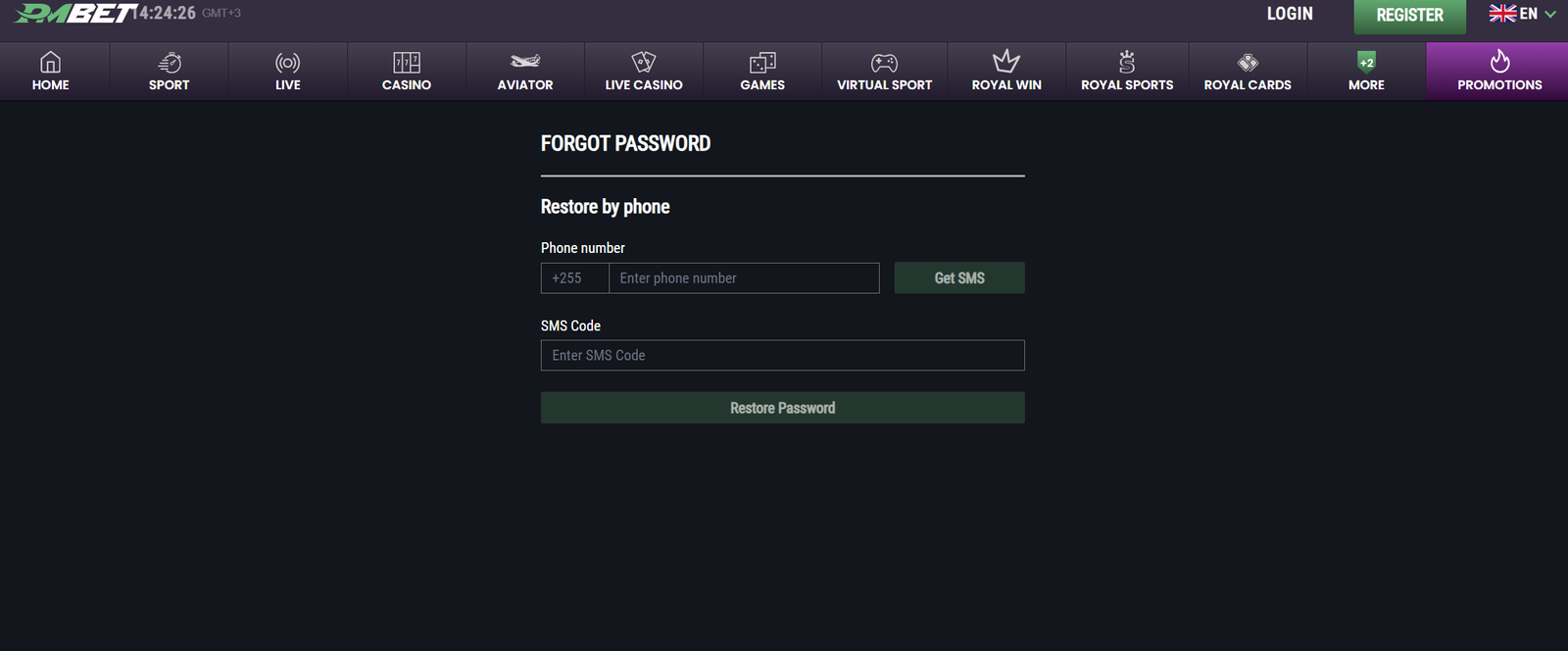Open Live Casino cards icon
The width and height of the screenshot is (1568, 651).
[644, 63]
